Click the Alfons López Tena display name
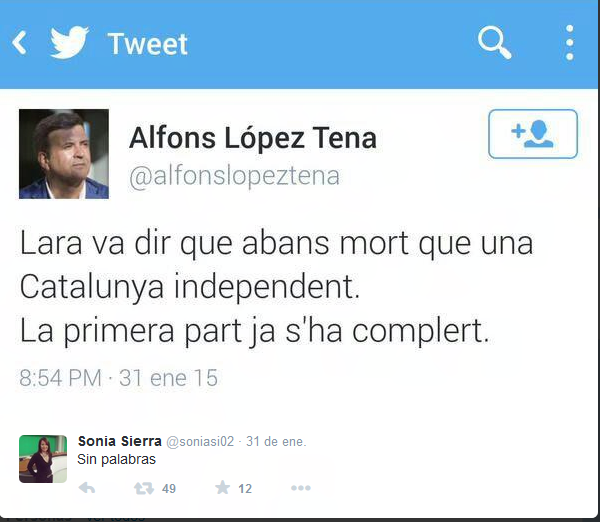This screenshot has width=600, height=522. coord(253,137)
